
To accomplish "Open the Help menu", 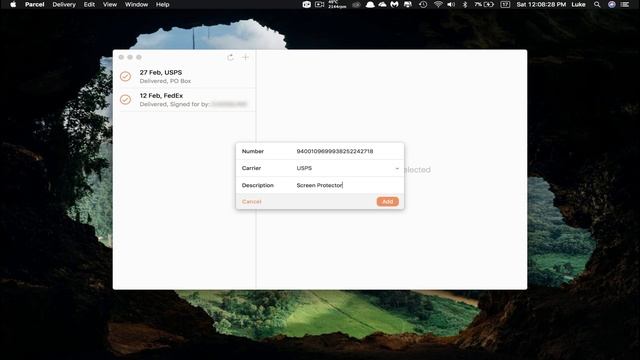I will pos(162,4).
